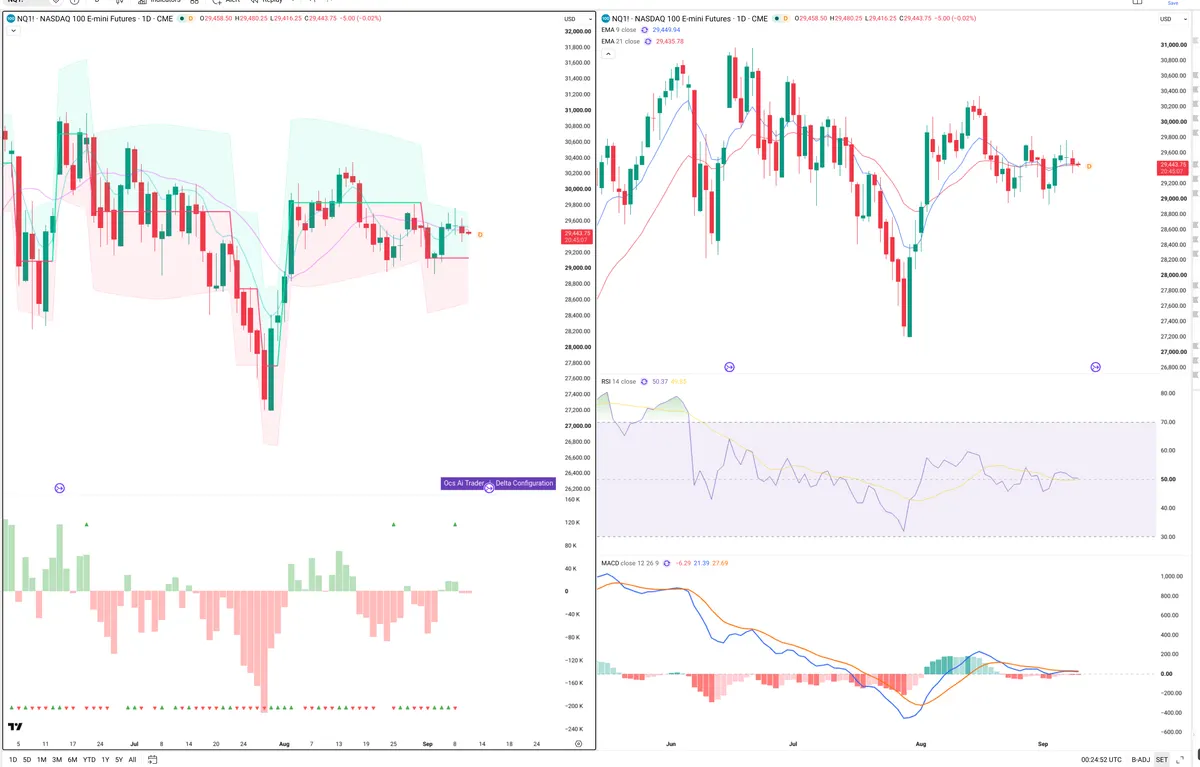Open the Go to date calendar icon

pyautogui.click(x=151, y=759)
